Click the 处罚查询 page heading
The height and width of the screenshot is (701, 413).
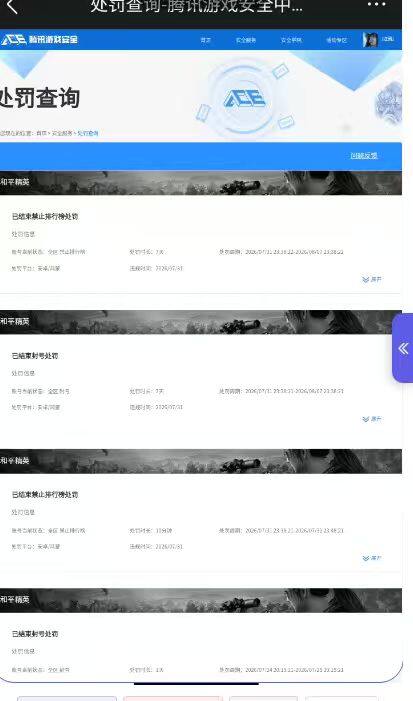pos(40,98)
